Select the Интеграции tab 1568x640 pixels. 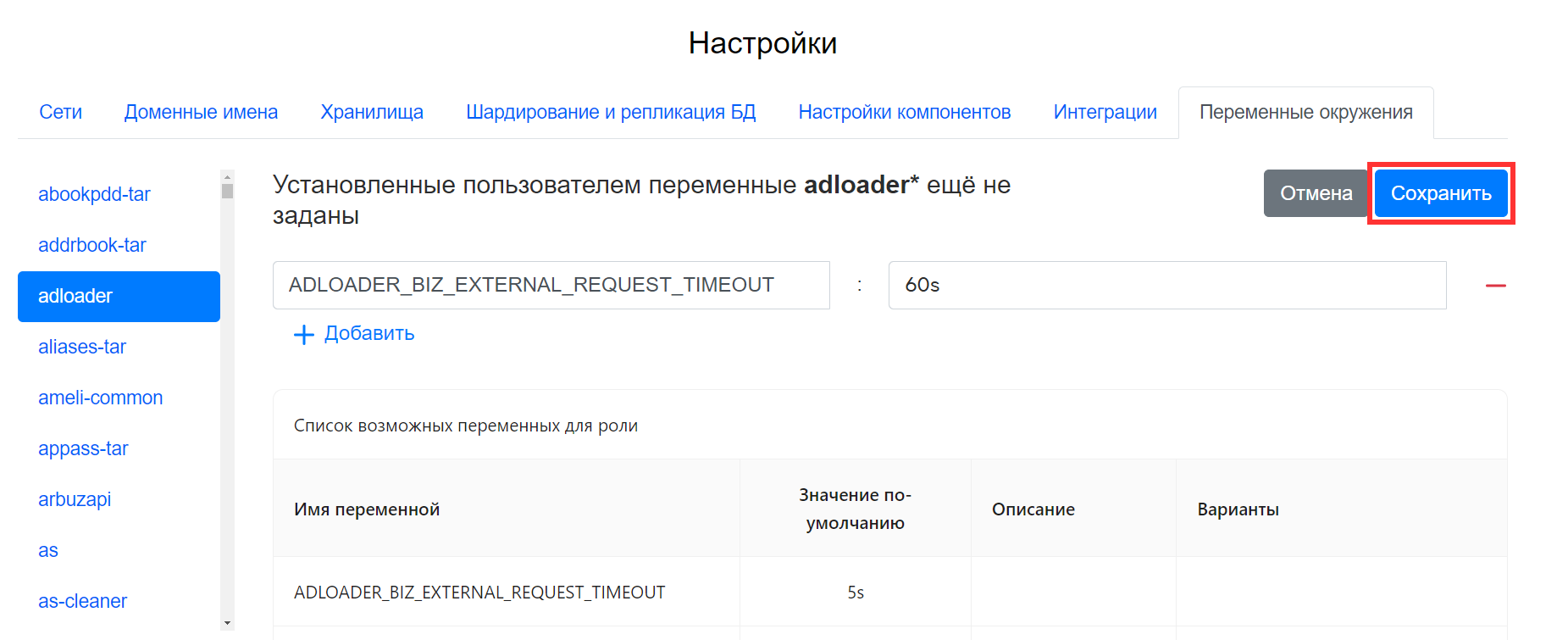click(1105, 112)
